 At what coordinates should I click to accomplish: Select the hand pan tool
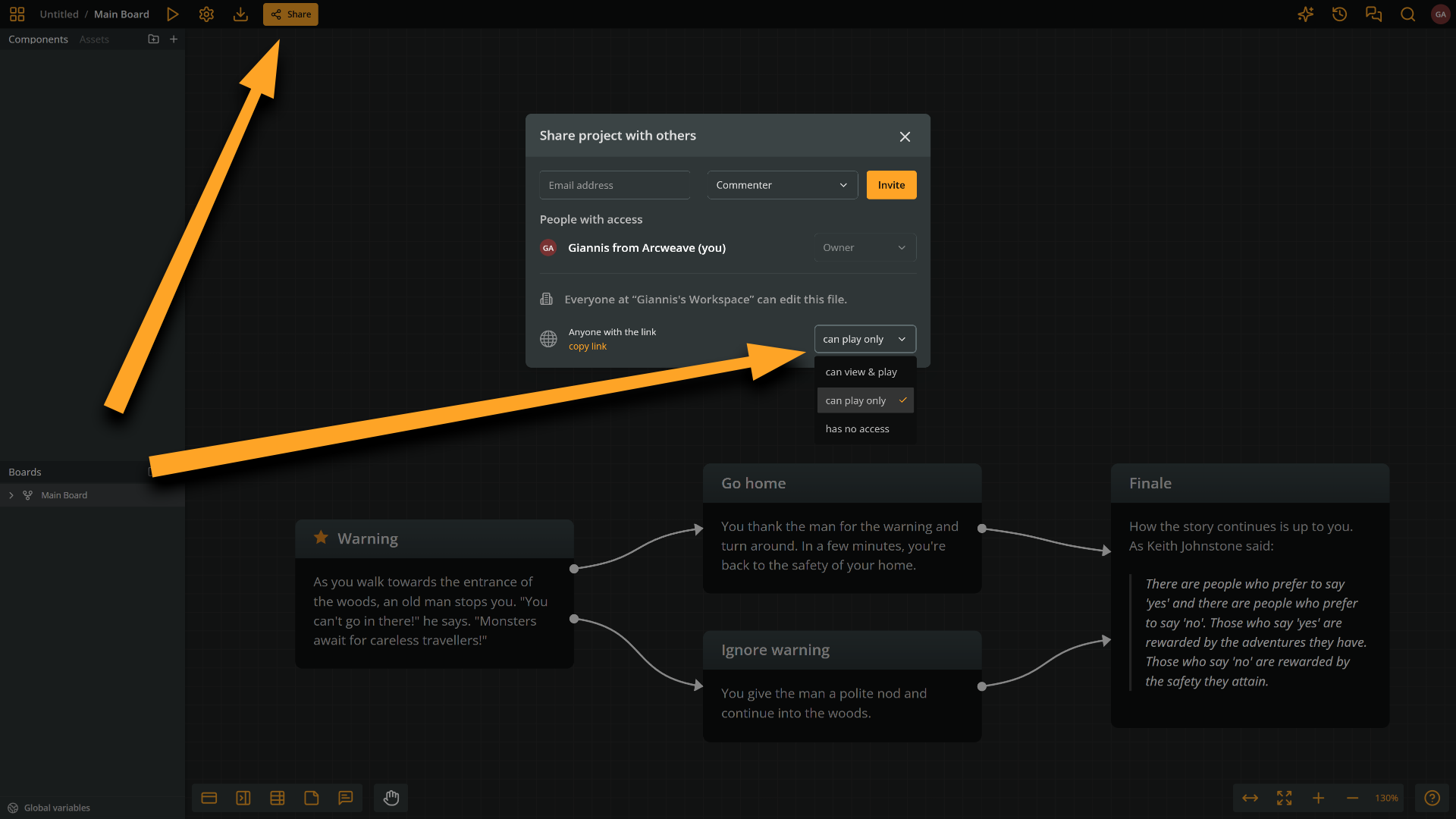(x=391, y=798)
